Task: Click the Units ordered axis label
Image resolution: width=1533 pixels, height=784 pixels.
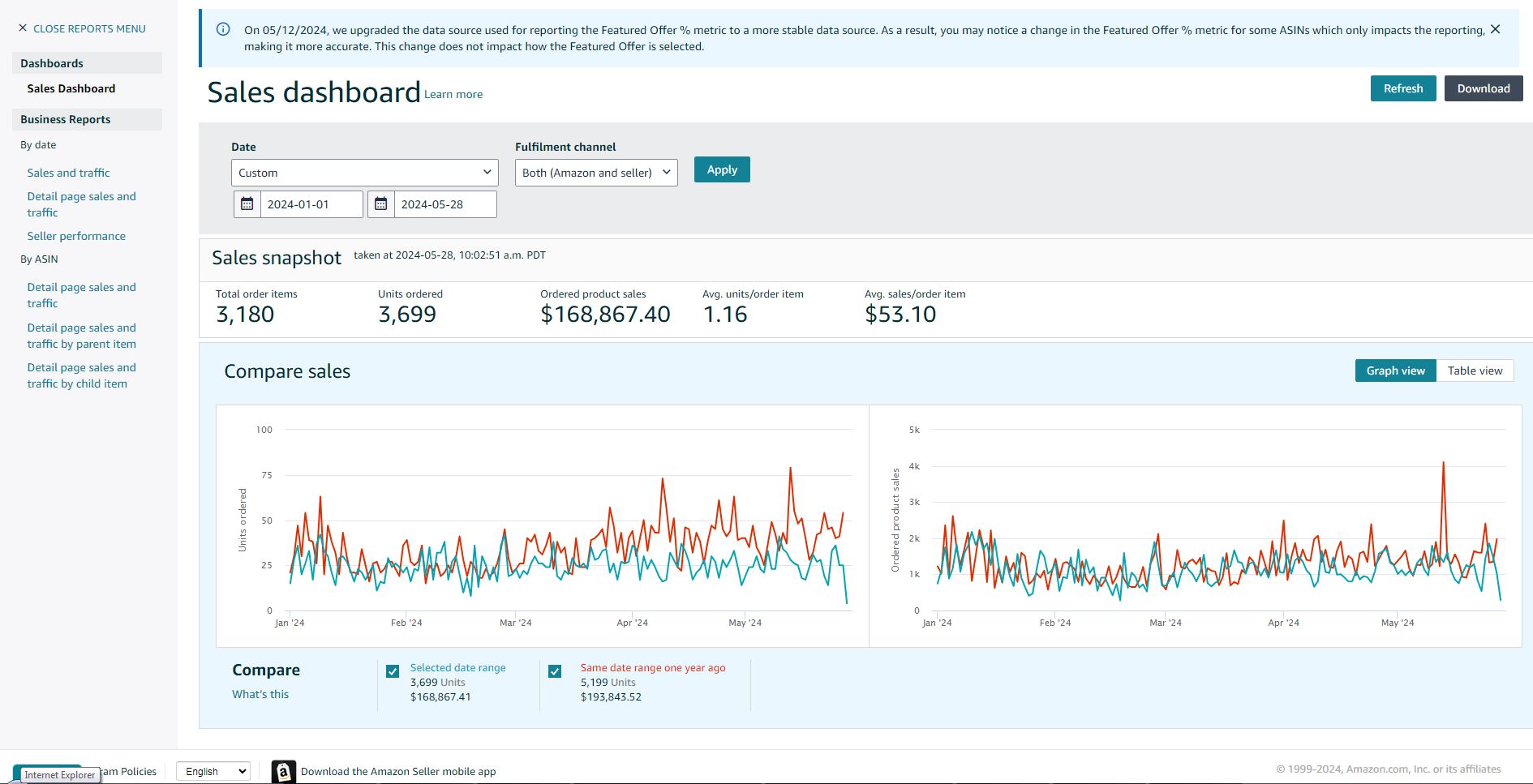Action: tap(242, 520)
